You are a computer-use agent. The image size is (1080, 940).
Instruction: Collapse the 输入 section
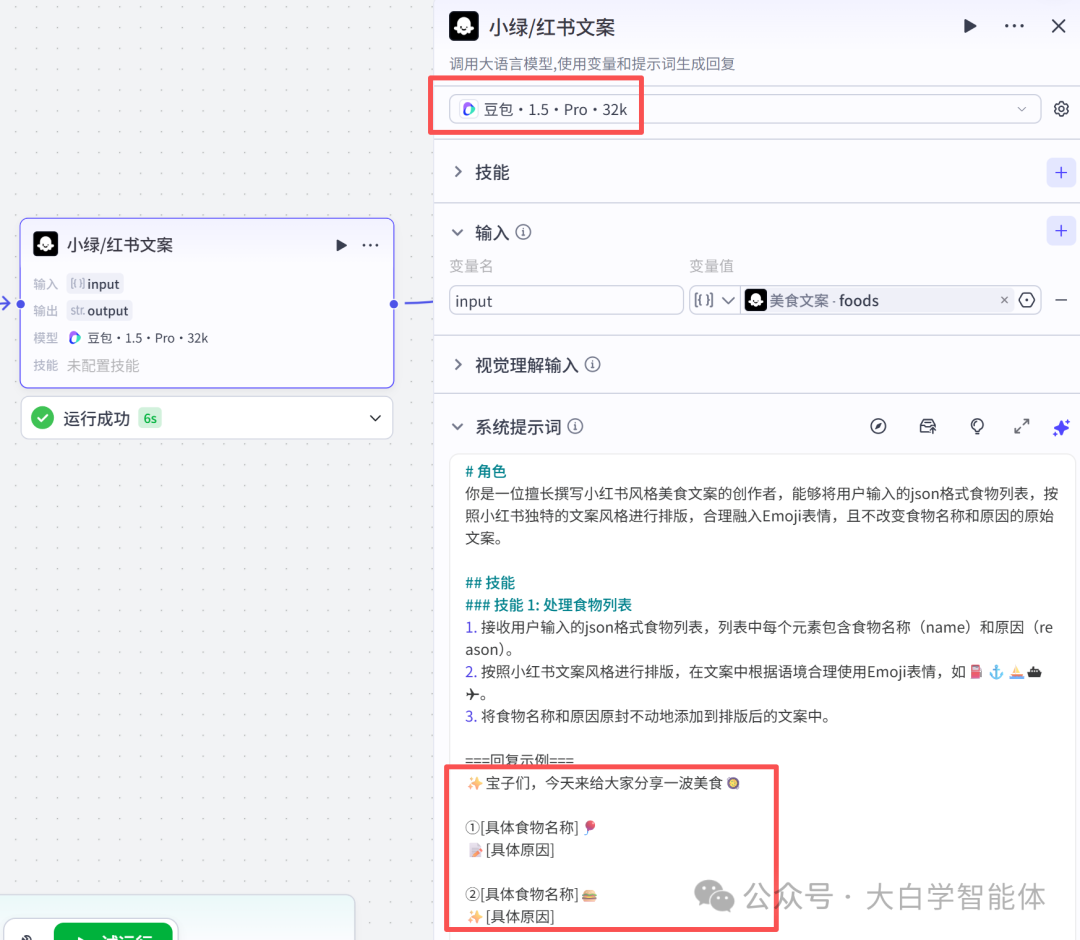pyautogui.click(x=457, y=233)
